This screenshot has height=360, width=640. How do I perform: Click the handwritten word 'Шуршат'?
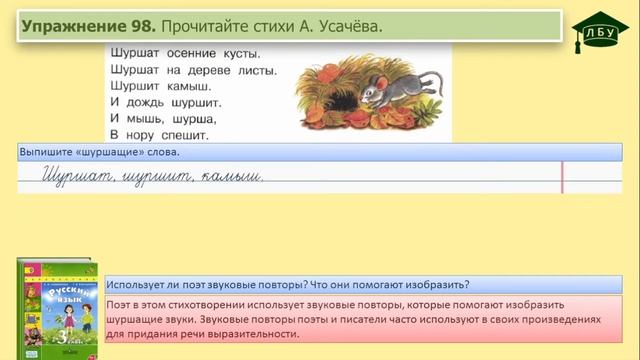point(78,176)
